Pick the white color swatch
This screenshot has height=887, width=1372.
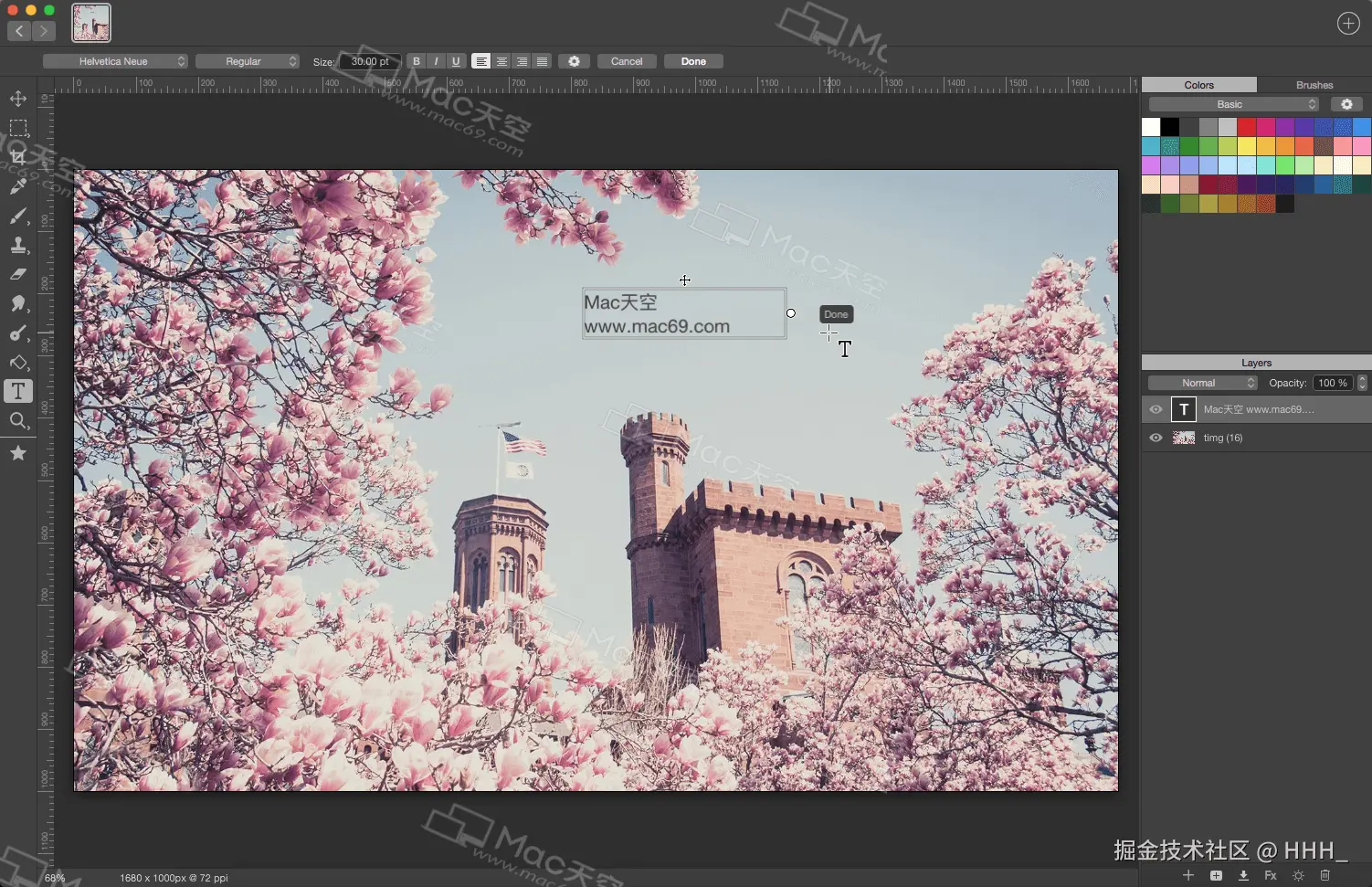(x=1151, y=127)
